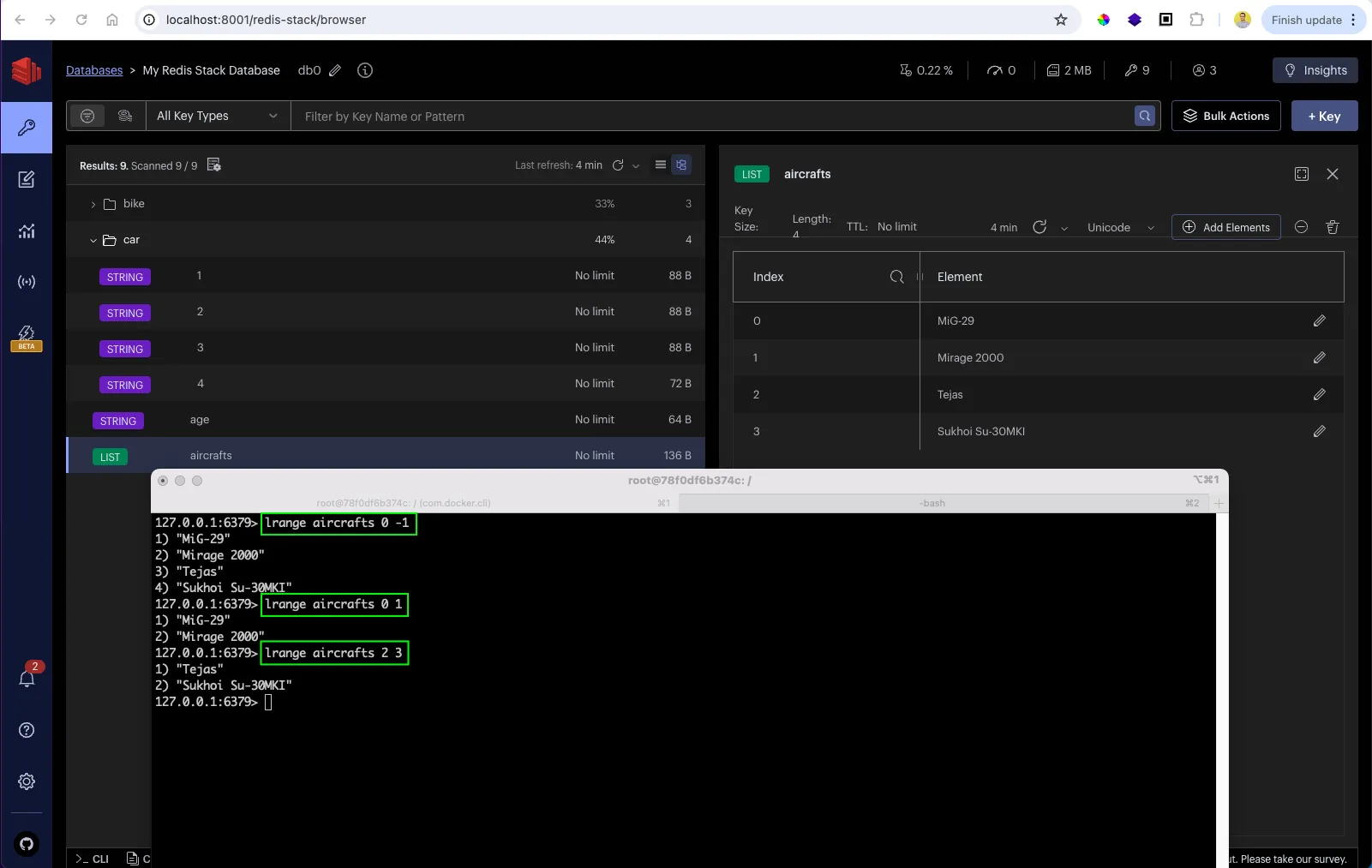Screen dimensions: 1372x868
Task: Open the BETA triggers and functions icon
Action: click(27, 337)
